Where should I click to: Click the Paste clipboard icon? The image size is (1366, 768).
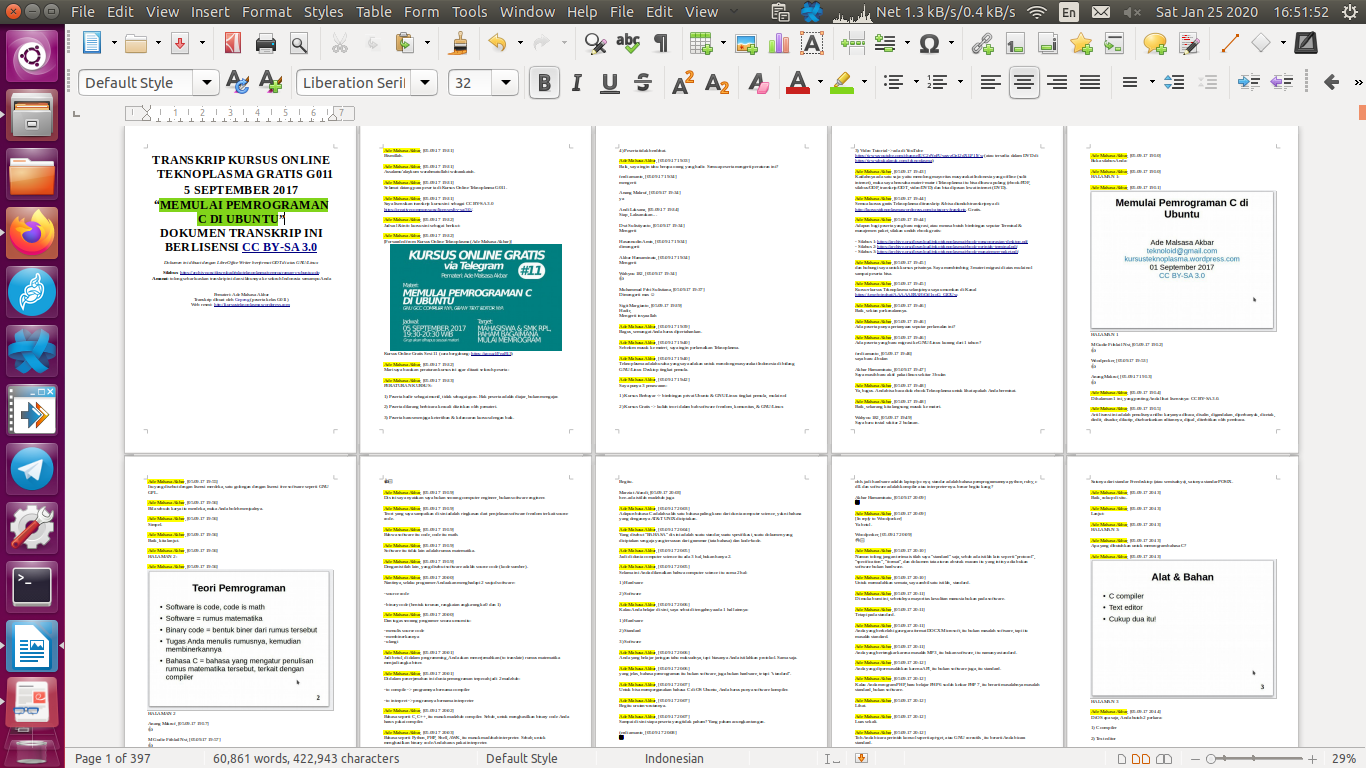(406, 44)
